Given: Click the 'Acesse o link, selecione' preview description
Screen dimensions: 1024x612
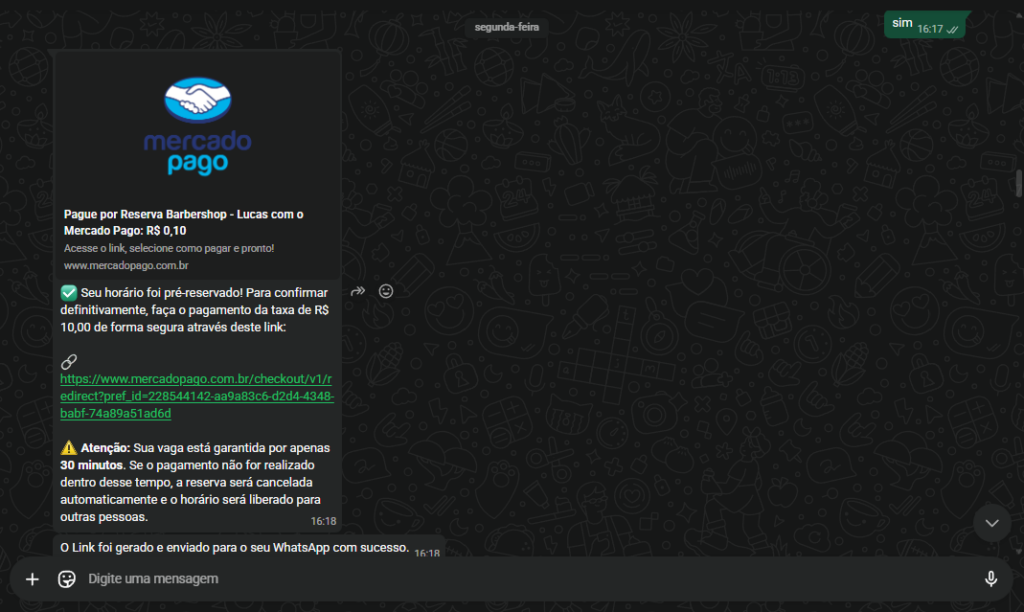Looking at the screenshot, I should [169, 248].
